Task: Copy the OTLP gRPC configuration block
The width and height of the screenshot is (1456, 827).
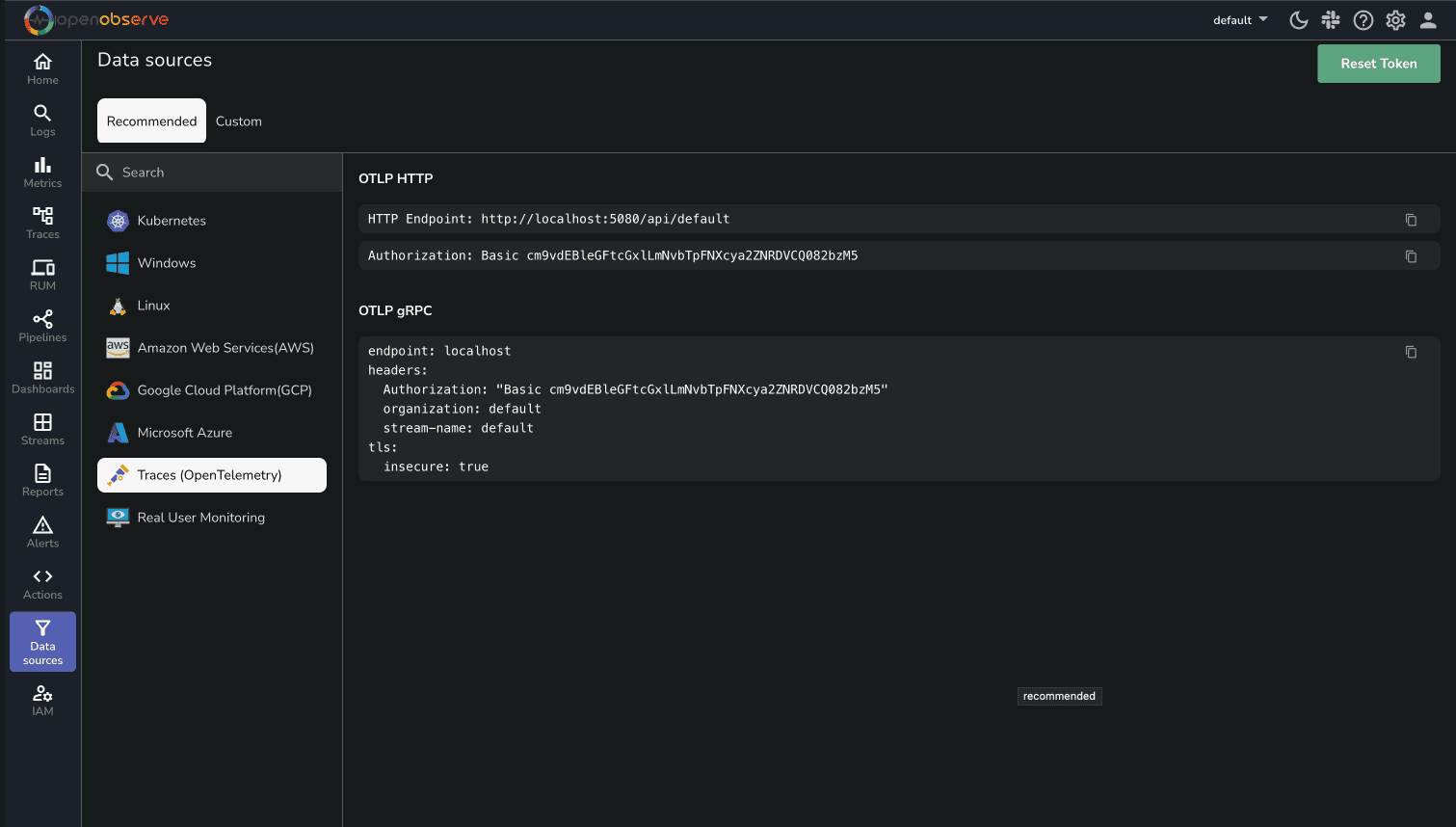Action: pos(1411,352)
